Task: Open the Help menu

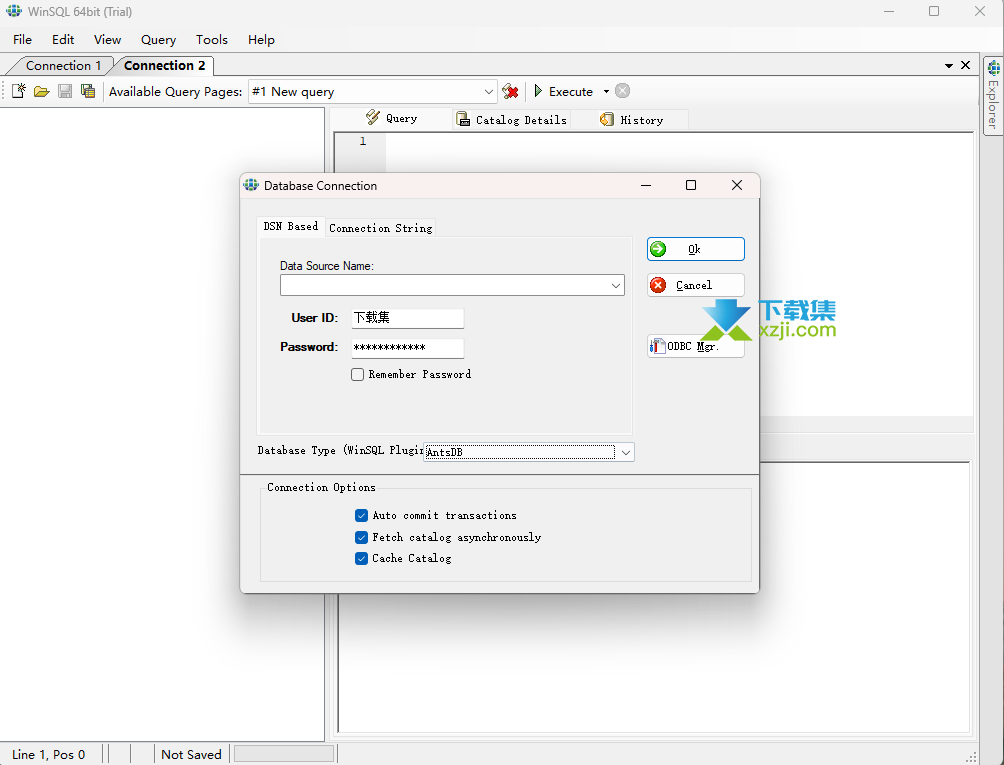Action: point(261,40)
